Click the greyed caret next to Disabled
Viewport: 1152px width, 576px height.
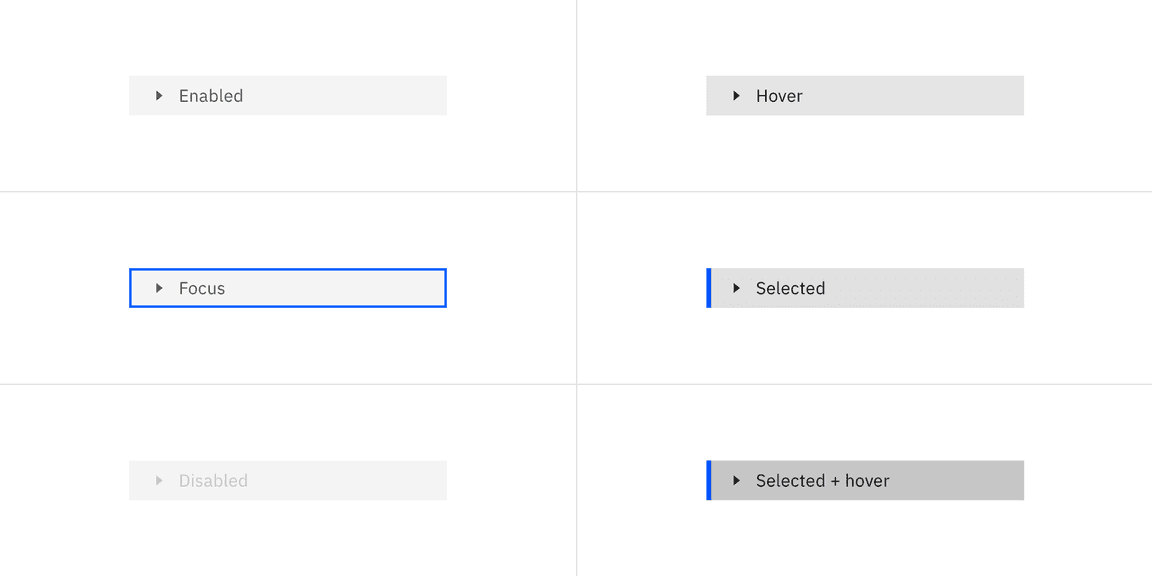coord(159,481)
